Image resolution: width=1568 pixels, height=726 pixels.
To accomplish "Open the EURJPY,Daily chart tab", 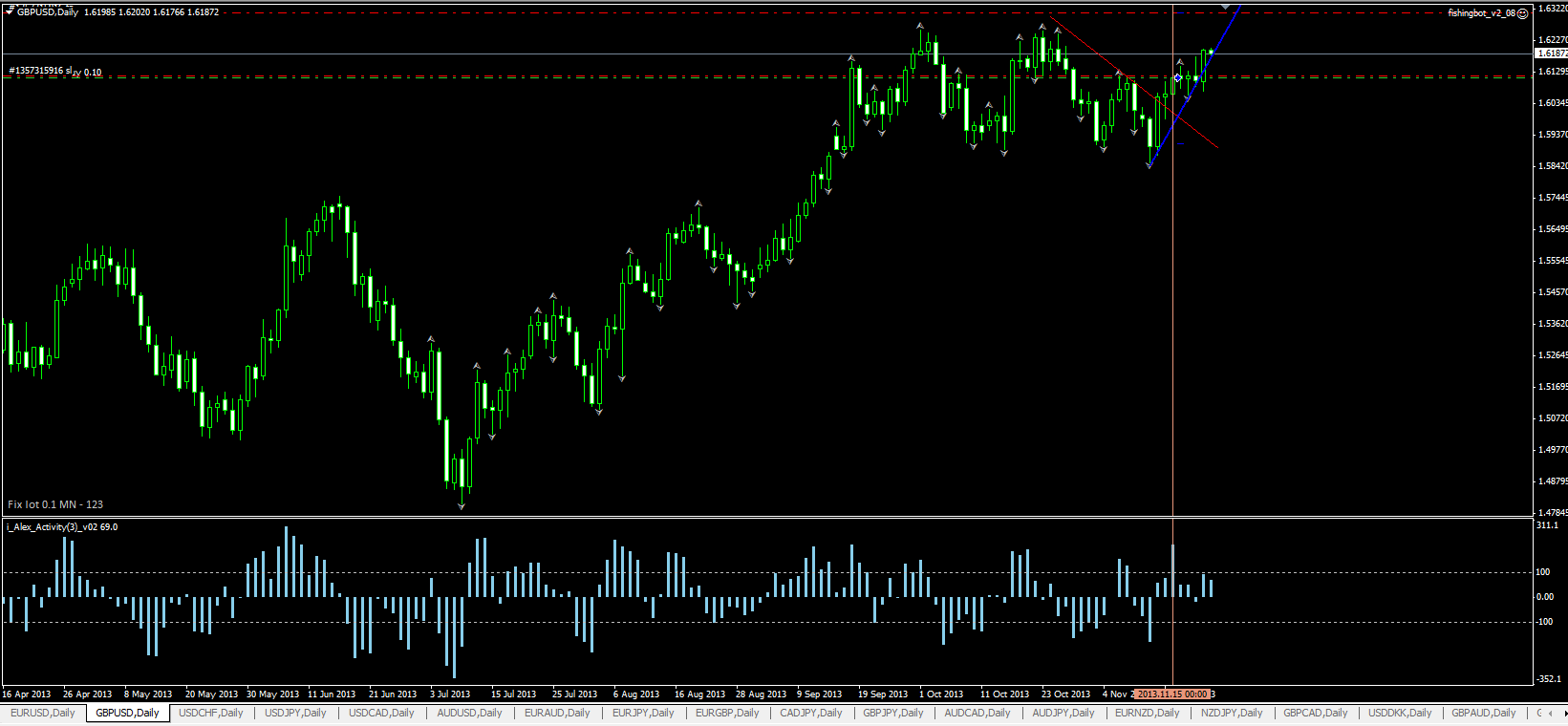I will [x=643, y=714].
